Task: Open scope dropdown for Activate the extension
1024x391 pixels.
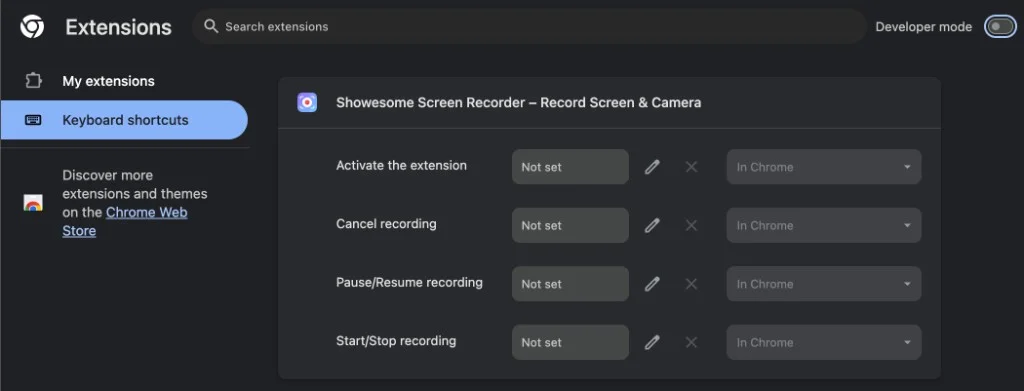Action: click(x=824, y=167)
